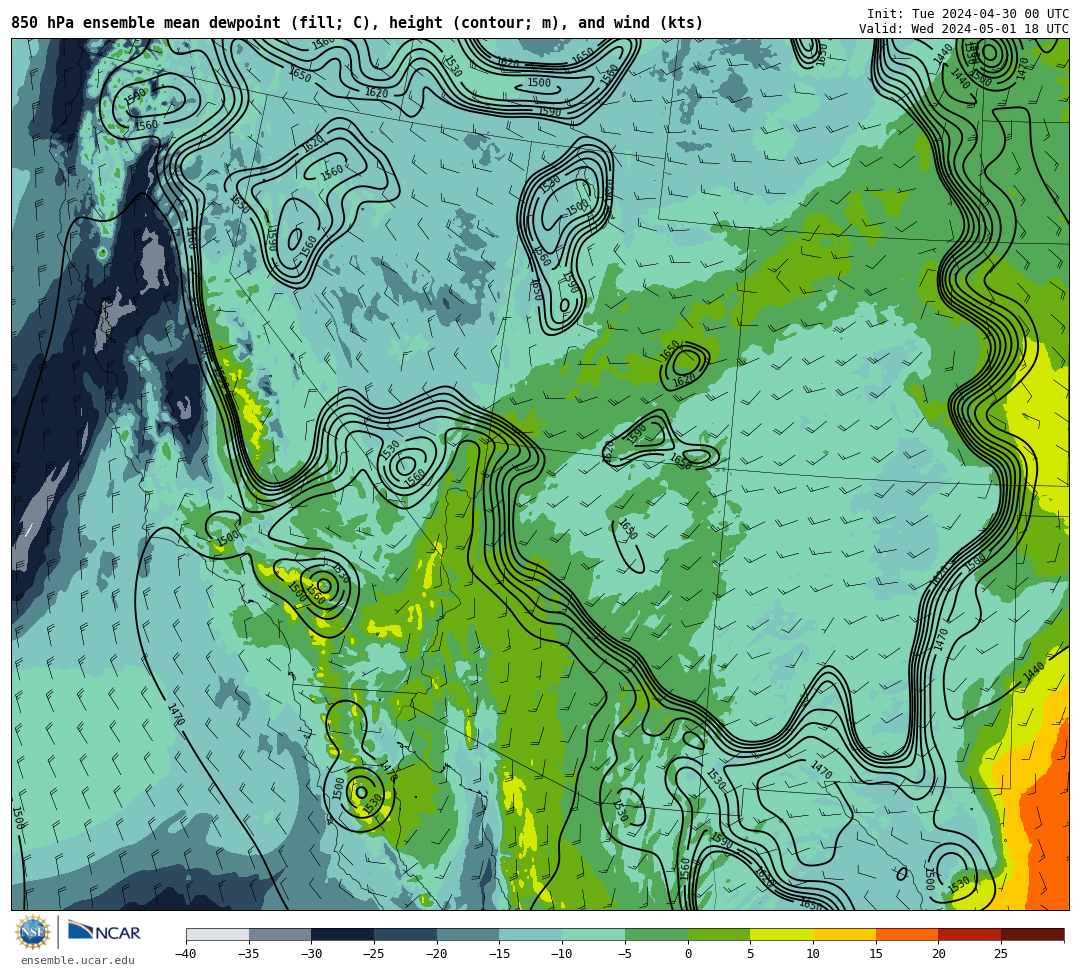Viewport: 1080px width, 973px height.
Task: Pick the dark red 20 to 25 swatch
Action: coord(970,934)
